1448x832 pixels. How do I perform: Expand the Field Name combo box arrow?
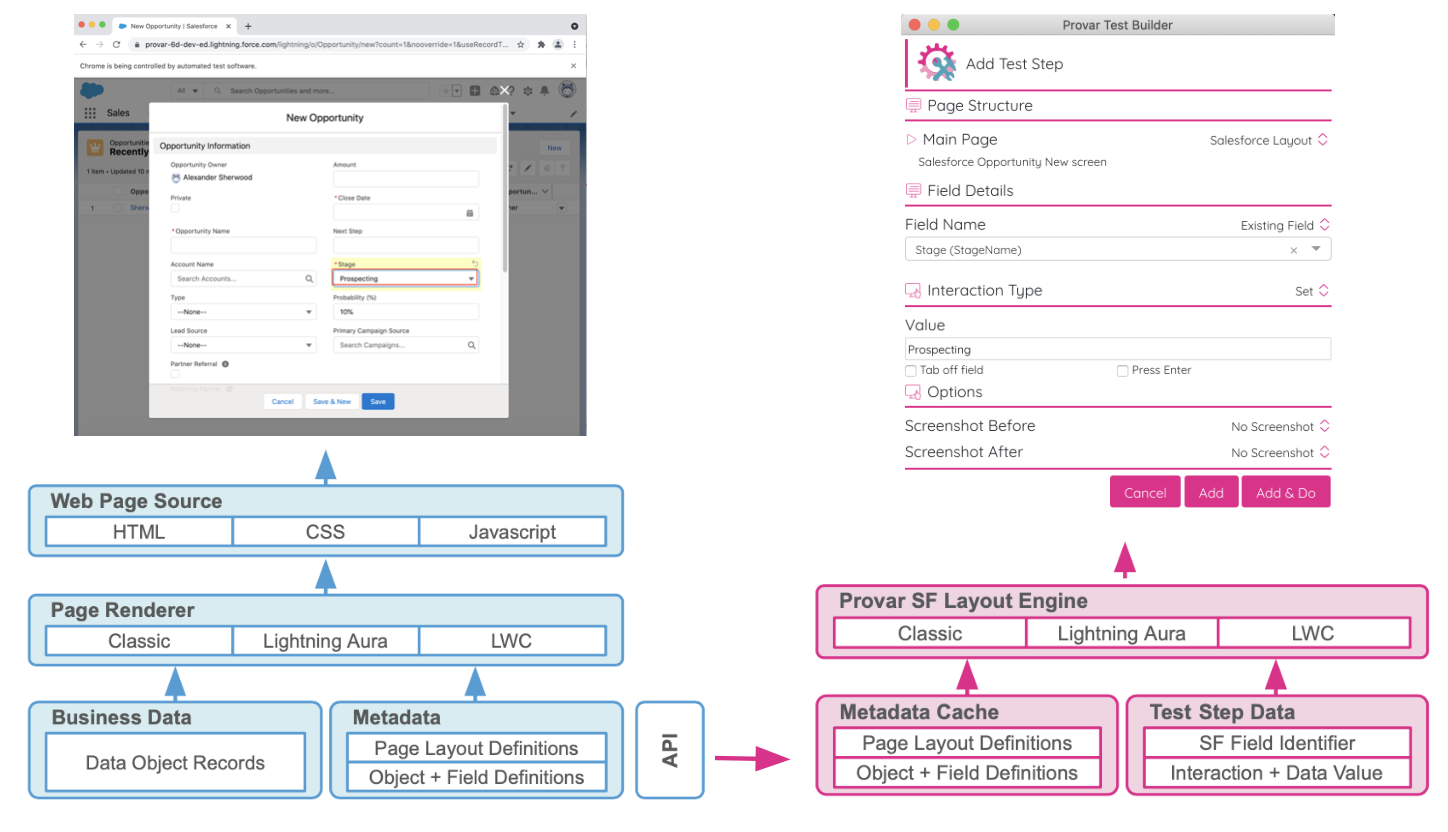click(1316, 249)
